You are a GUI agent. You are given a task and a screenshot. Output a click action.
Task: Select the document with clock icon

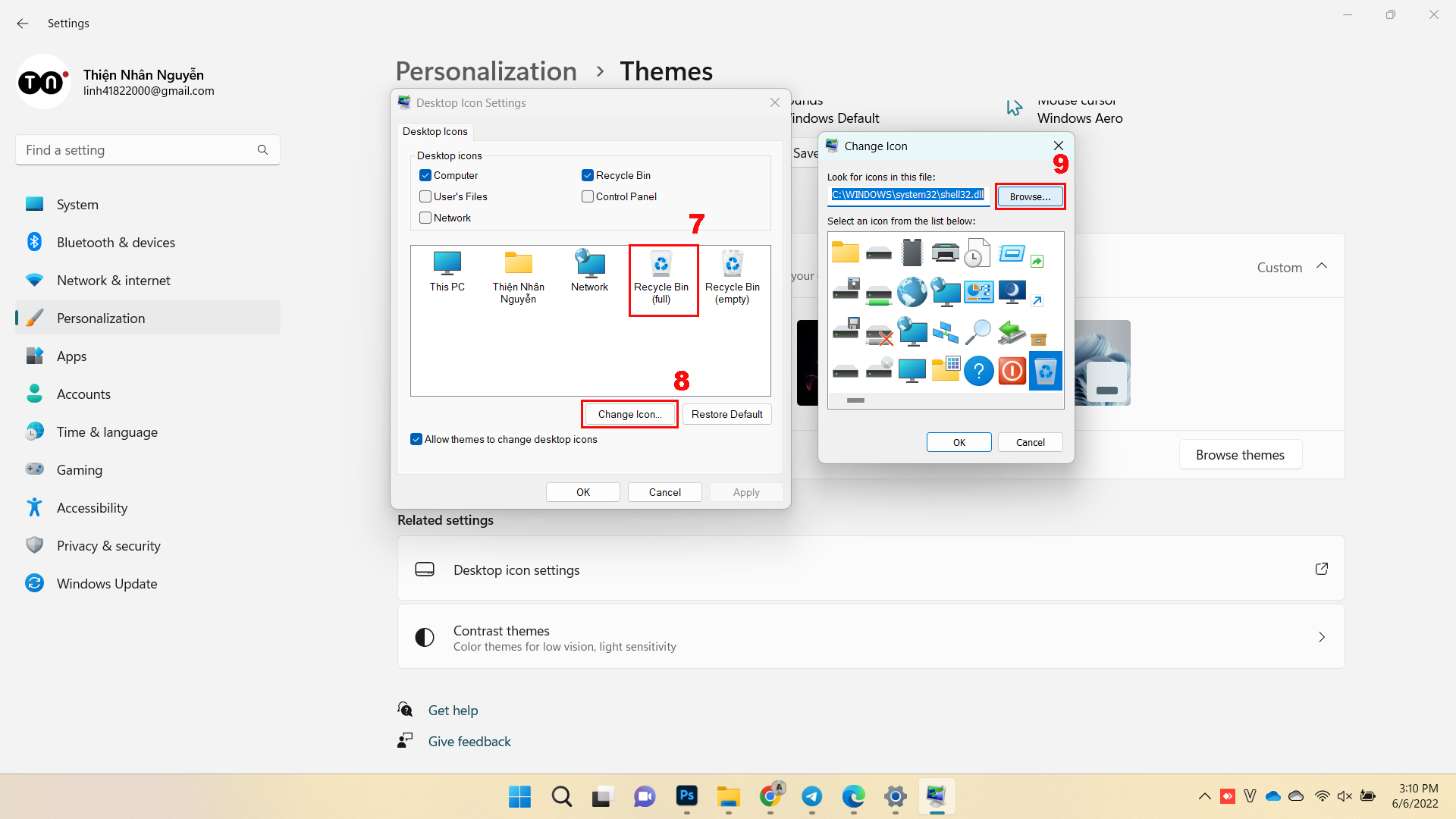coord(977,253)
